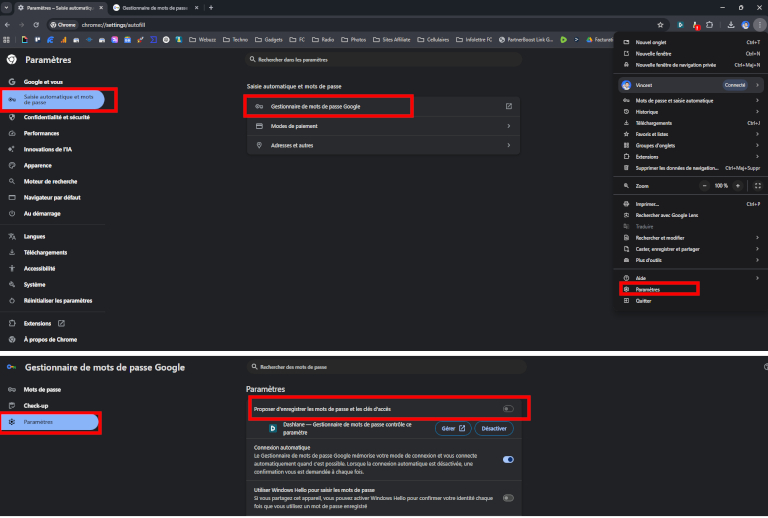Reload the current settings page
The width and height of the screenshot is (768, 518).
click(x=36, y=24)
